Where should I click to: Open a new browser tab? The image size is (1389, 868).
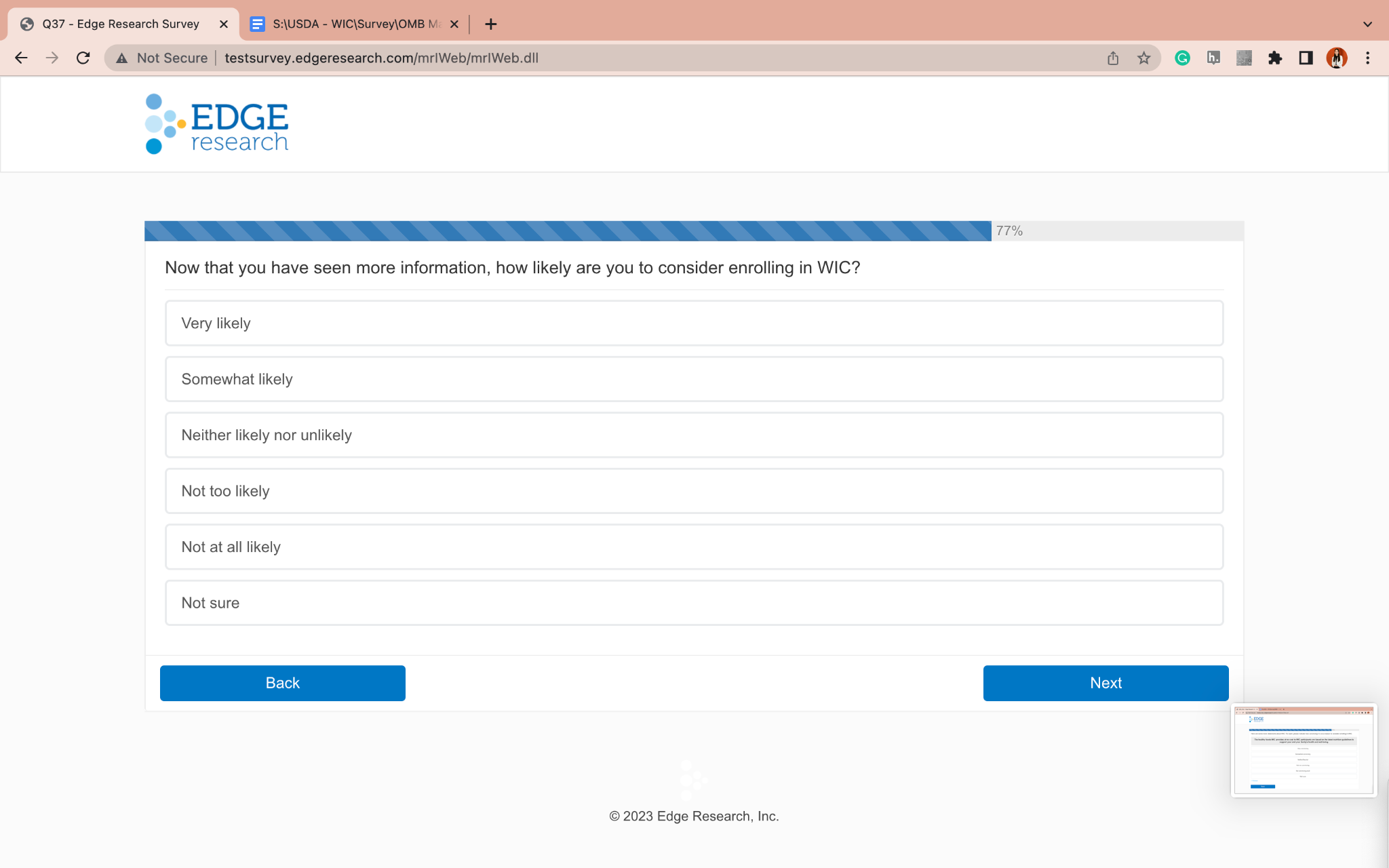tap(491, 24)
